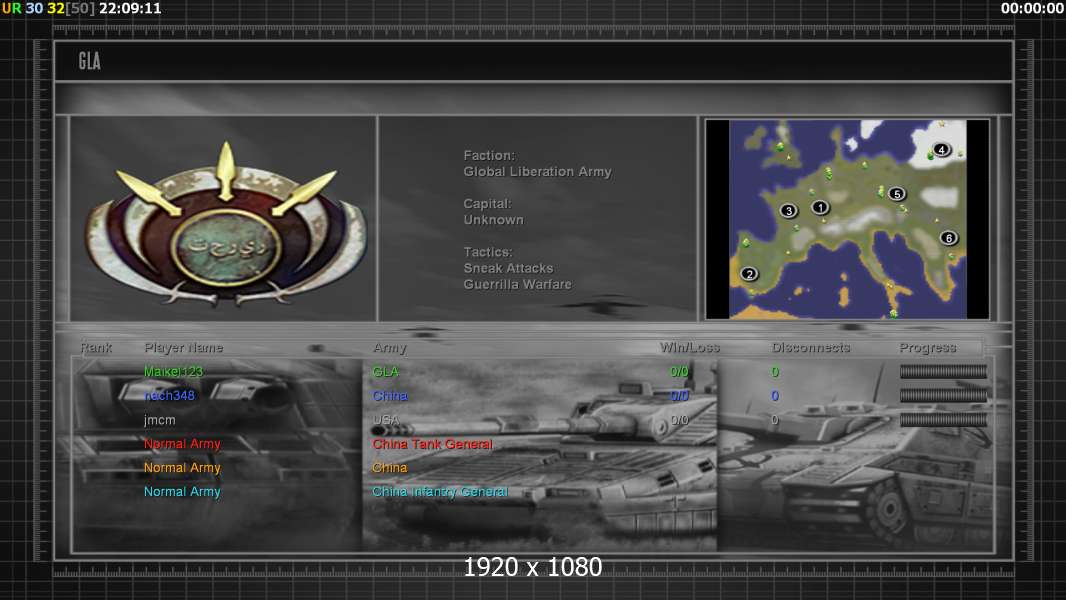Image resolution: width=1066 pixels, height=600 pixels.
Task: Click start position marker 6 on map
Action: [949, 238]
